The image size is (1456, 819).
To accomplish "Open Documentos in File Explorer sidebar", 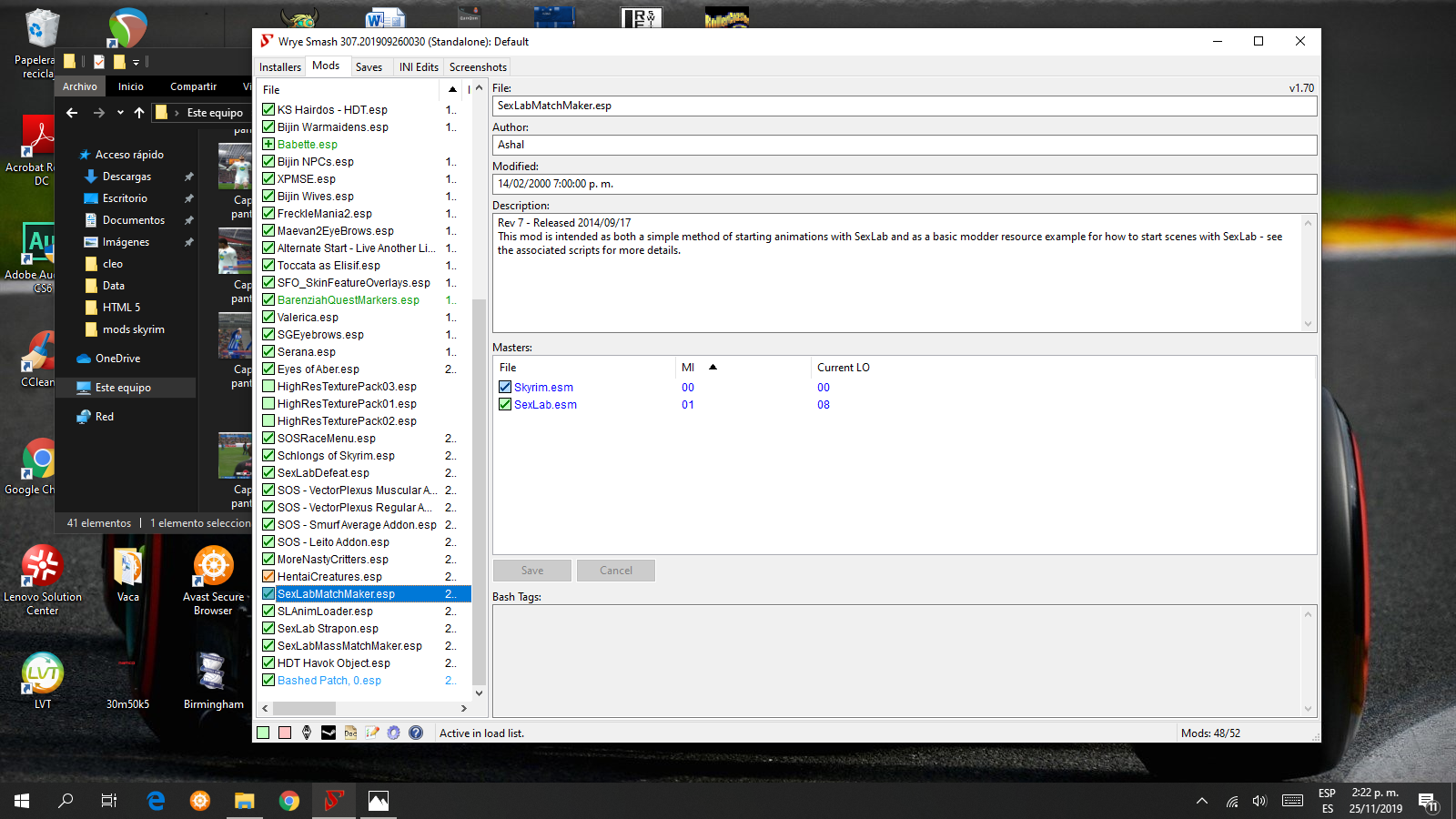I will (x=134, y=220).
